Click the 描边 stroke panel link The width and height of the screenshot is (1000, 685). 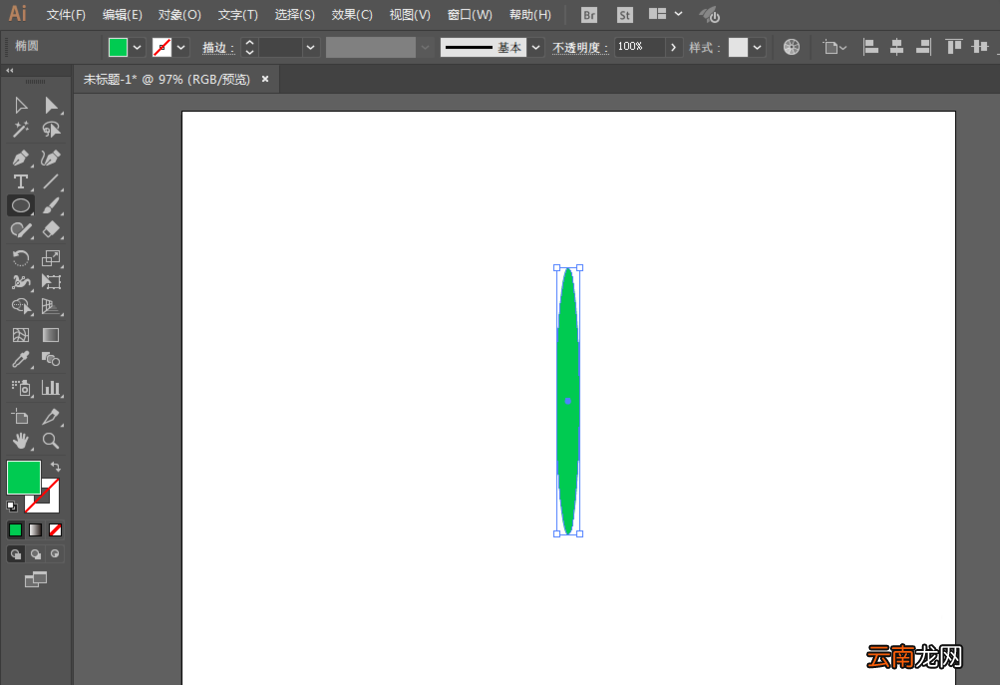tap(217, 47)
